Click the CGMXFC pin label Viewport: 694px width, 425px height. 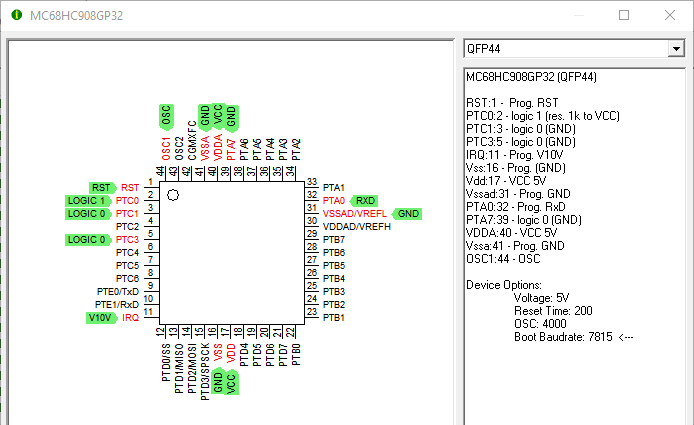pos(192,140)
